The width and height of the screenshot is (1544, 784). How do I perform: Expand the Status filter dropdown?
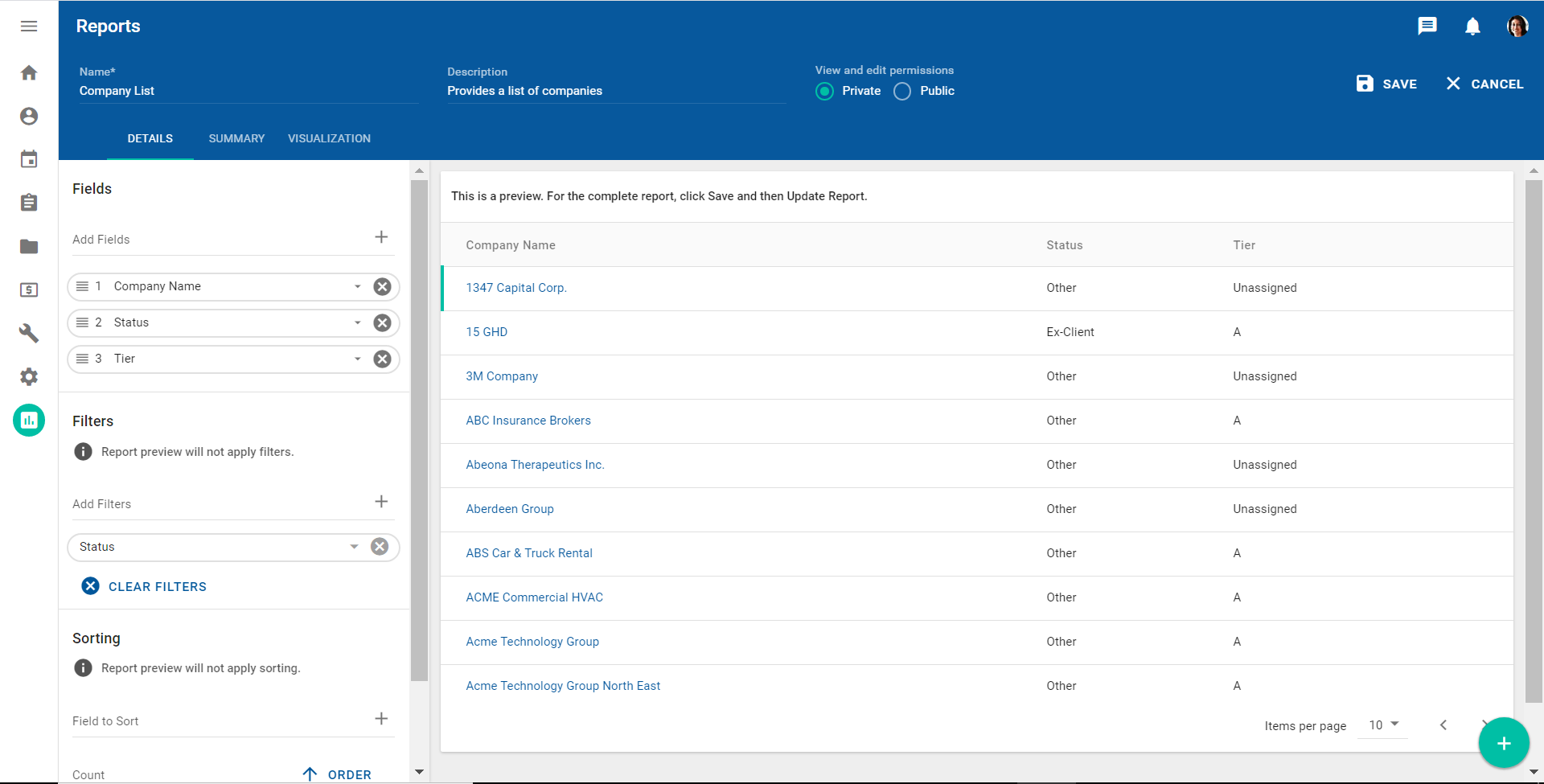click(x=354, y=547)
